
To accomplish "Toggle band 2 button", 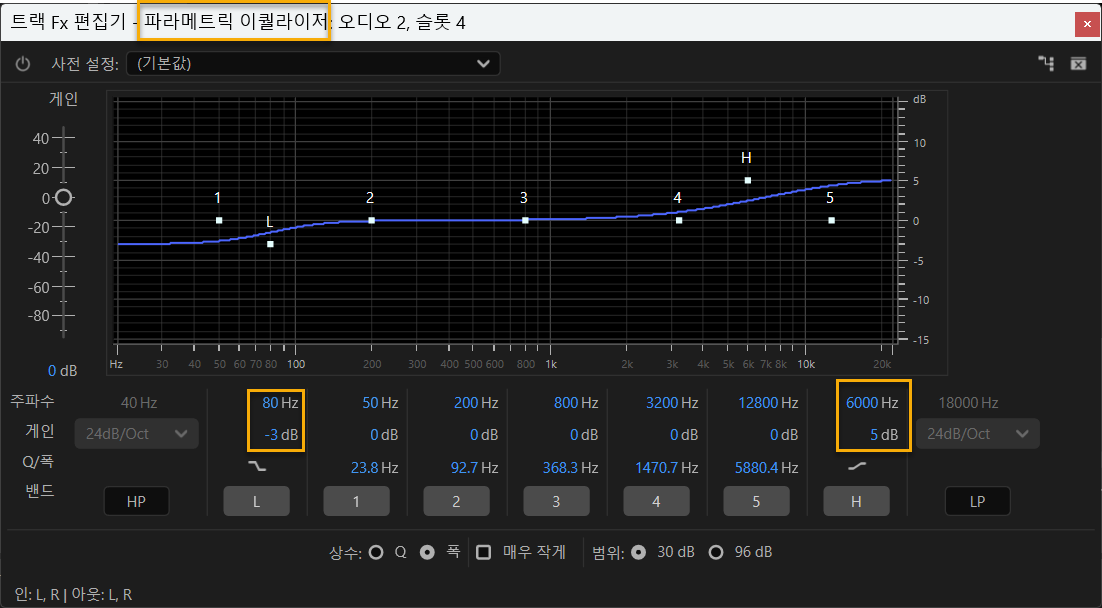I will 456,501.
